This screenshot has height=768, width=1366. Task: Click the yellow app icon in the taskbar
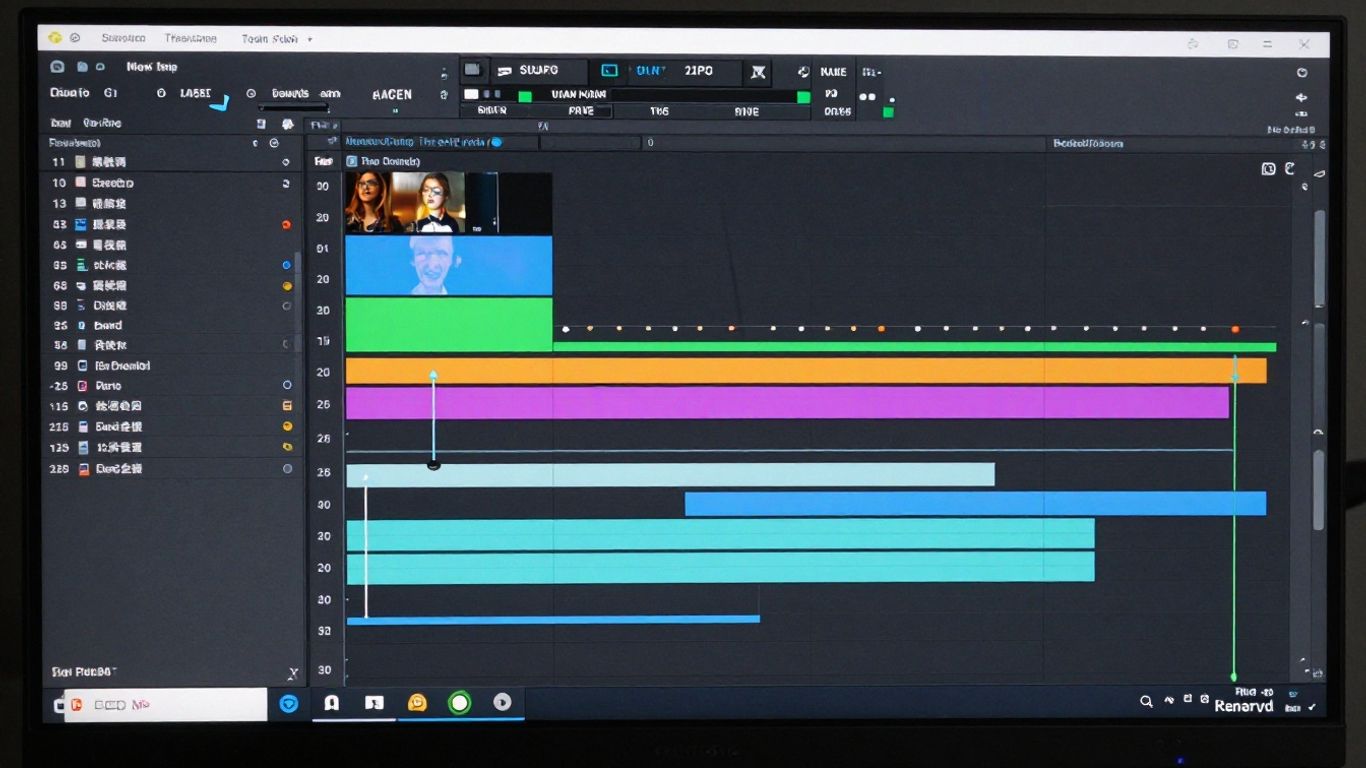click(x=417, y=703)
